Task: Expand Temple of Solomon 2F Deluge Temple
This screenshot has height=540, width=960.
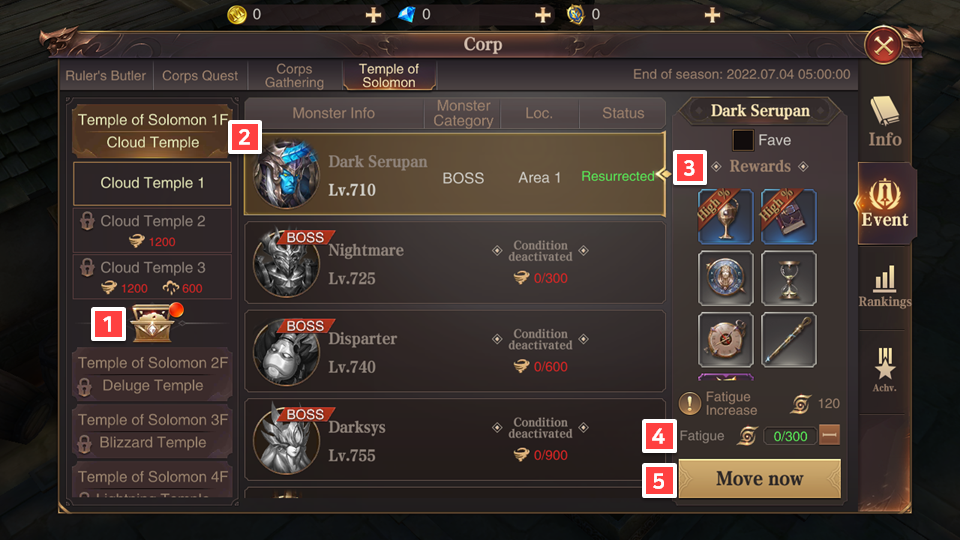Action: (x=152, y=374)
